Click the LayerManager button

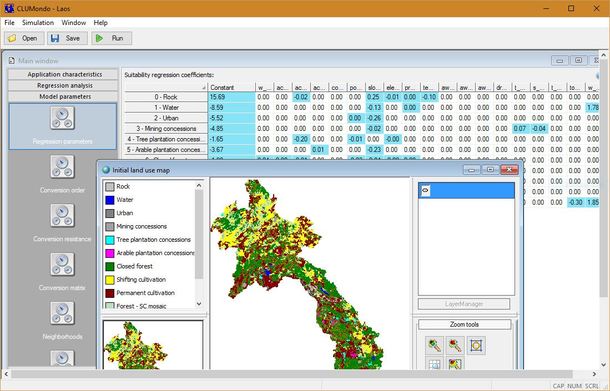(x=464, y=304)
